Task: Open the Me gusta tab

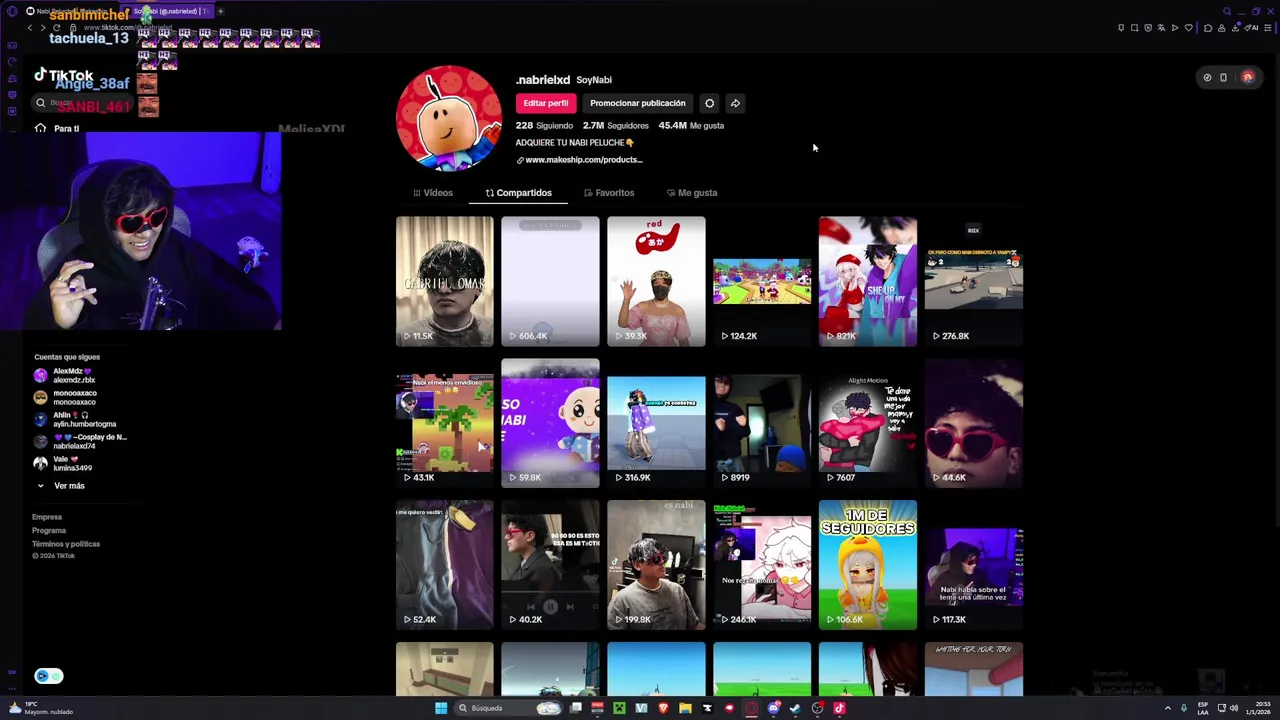Action: (x=692, y=193)
